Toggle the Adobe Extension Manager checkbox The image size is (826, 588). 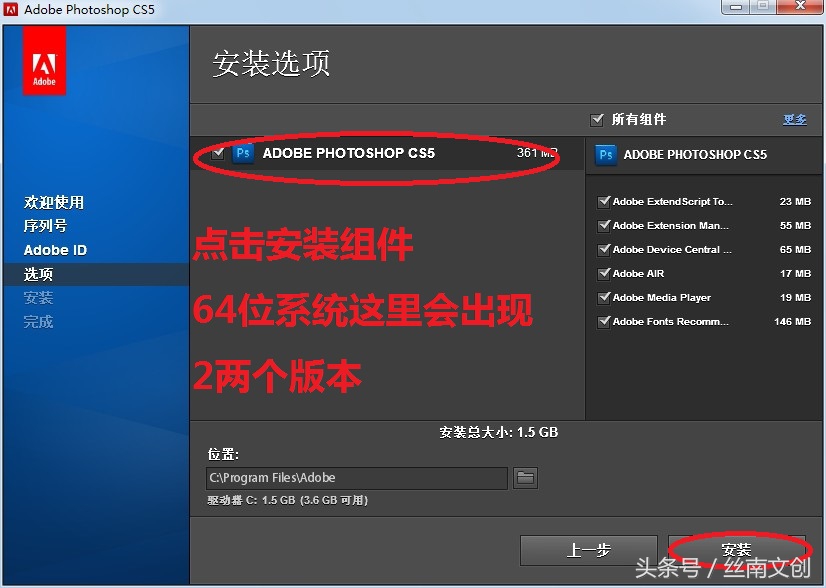[604, 225]
